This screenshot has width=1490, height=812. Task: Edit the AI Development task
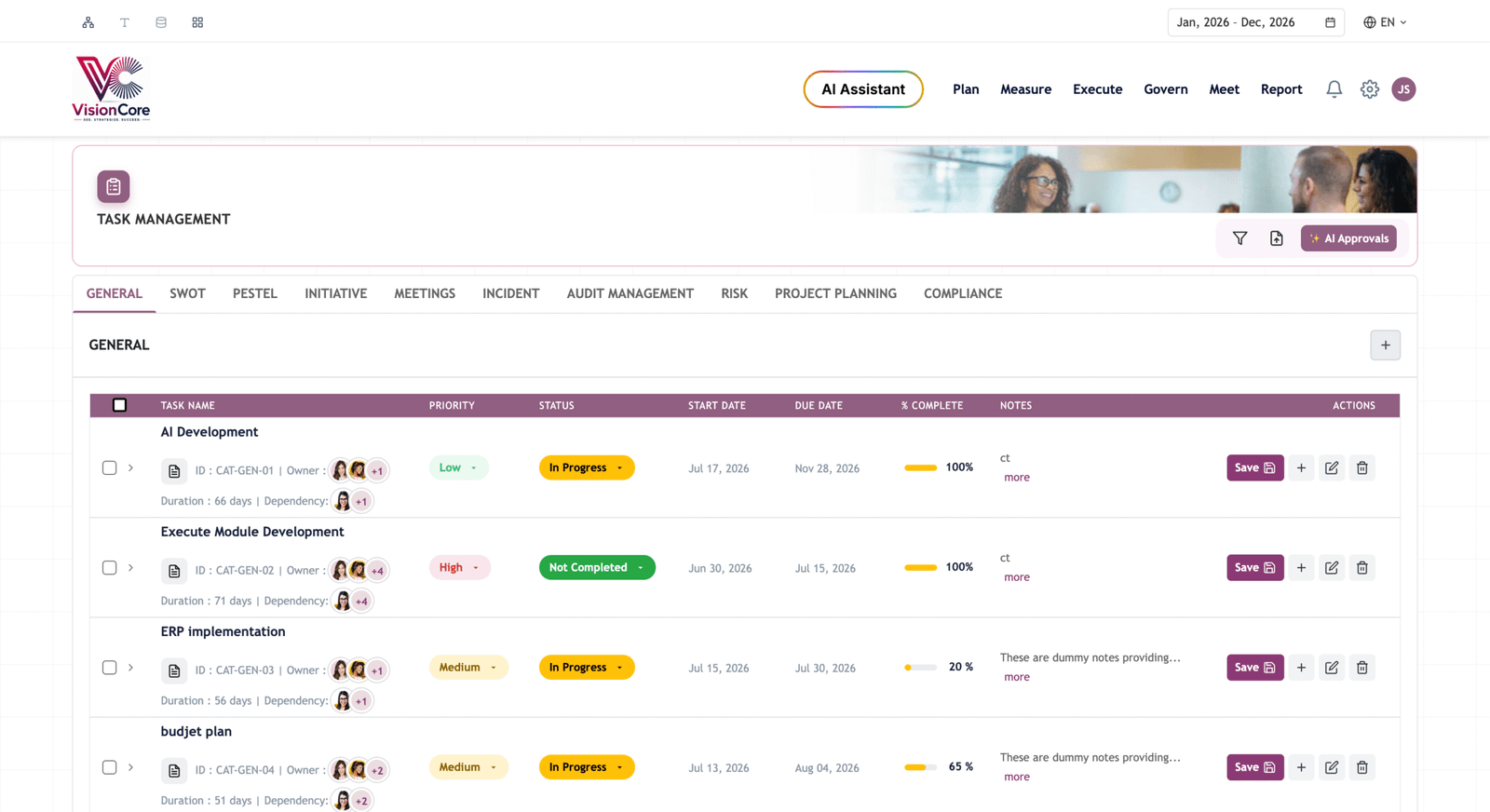coord(1332,467)
